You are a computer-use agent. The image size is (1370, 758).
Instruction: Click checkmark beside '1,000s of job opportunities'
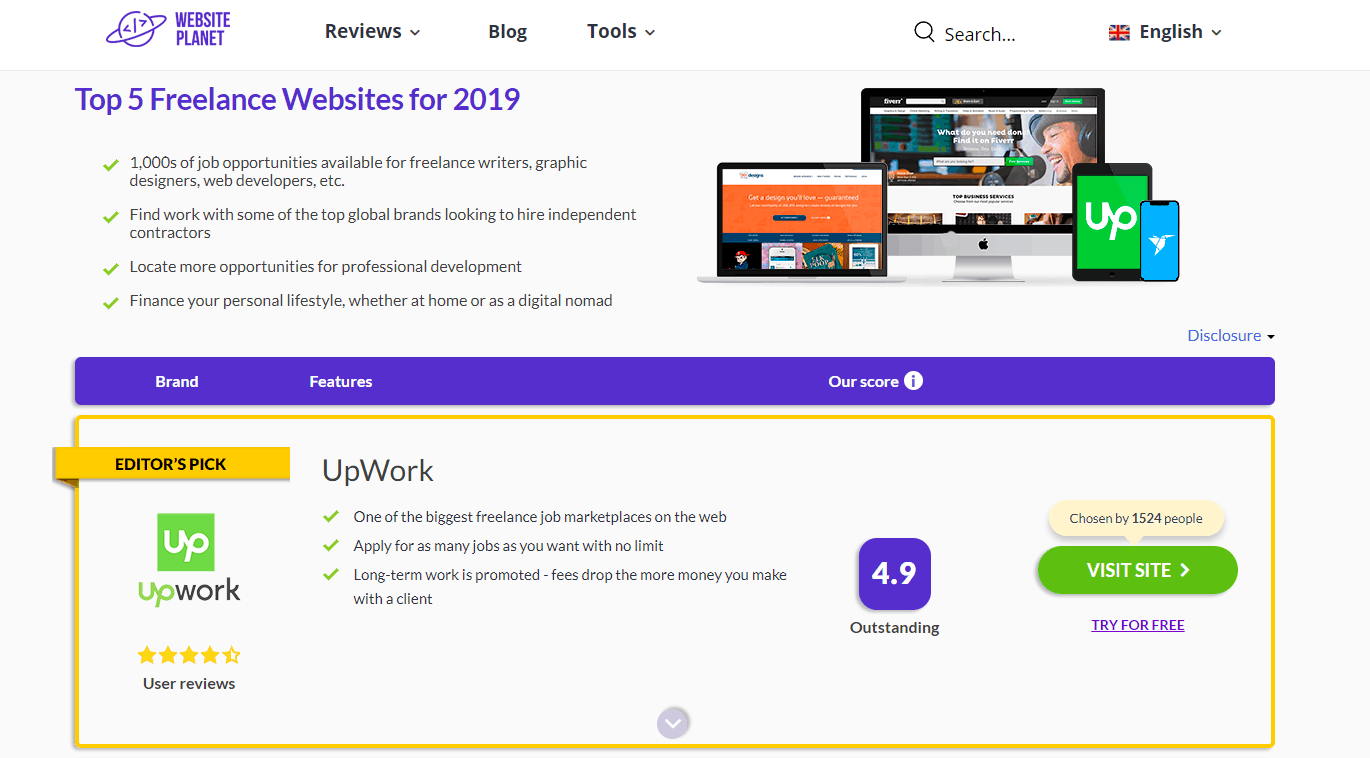(111, 165)
